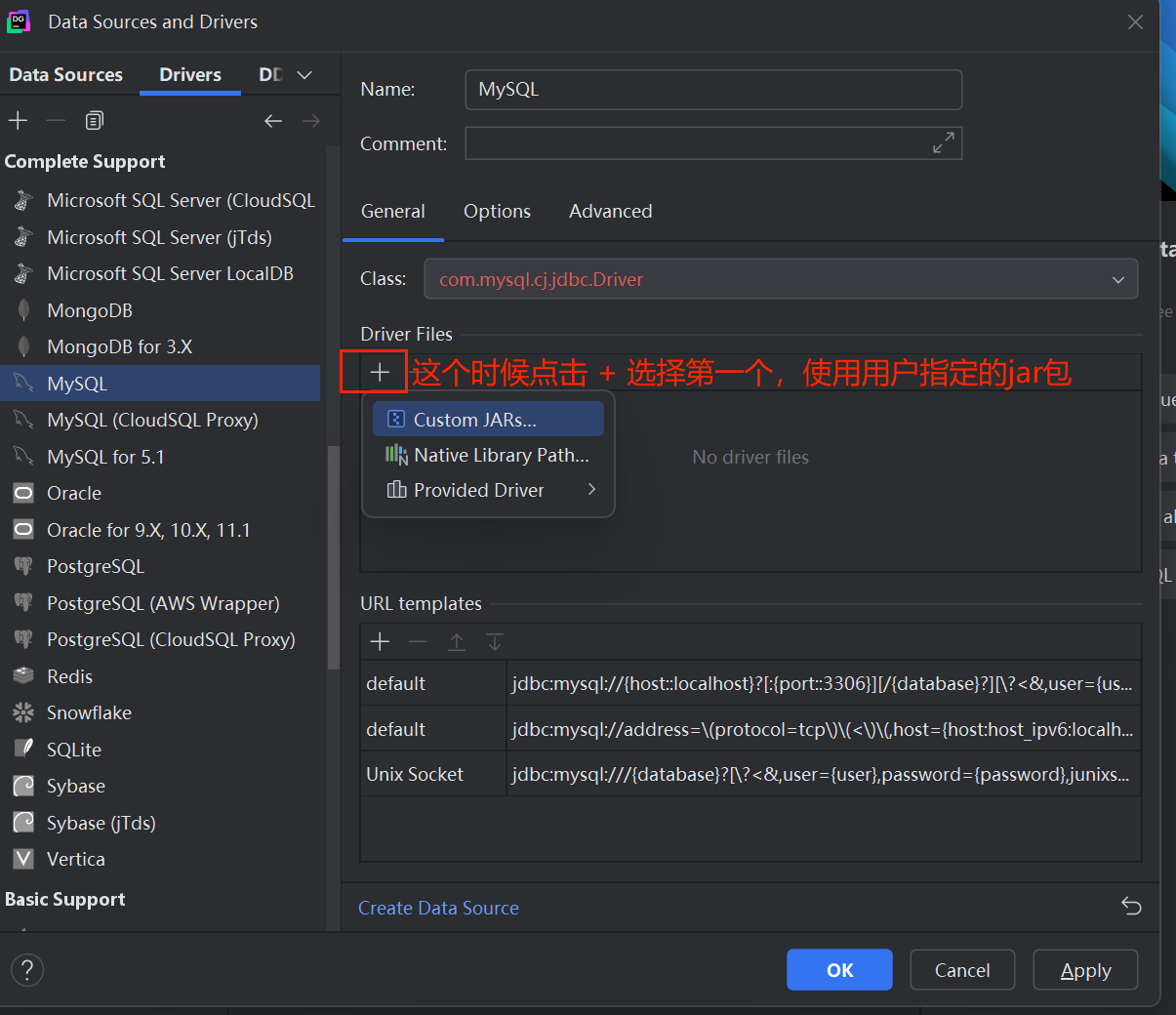Open the Advanced tab
The image size is (1176, 1015).
point(611,212)
